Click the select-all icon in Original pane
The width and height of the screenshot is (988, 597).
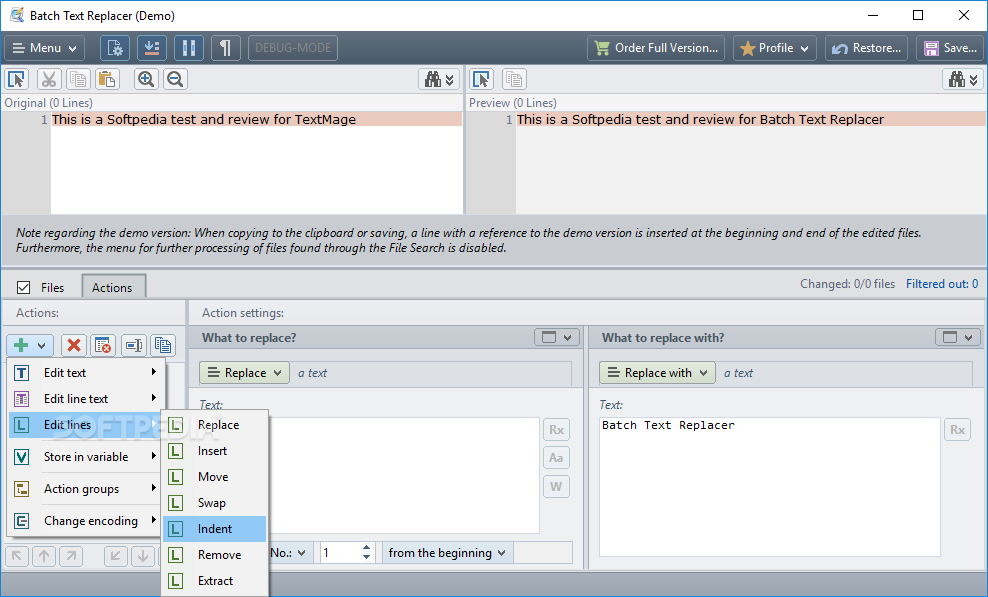(x=16, y=79)
